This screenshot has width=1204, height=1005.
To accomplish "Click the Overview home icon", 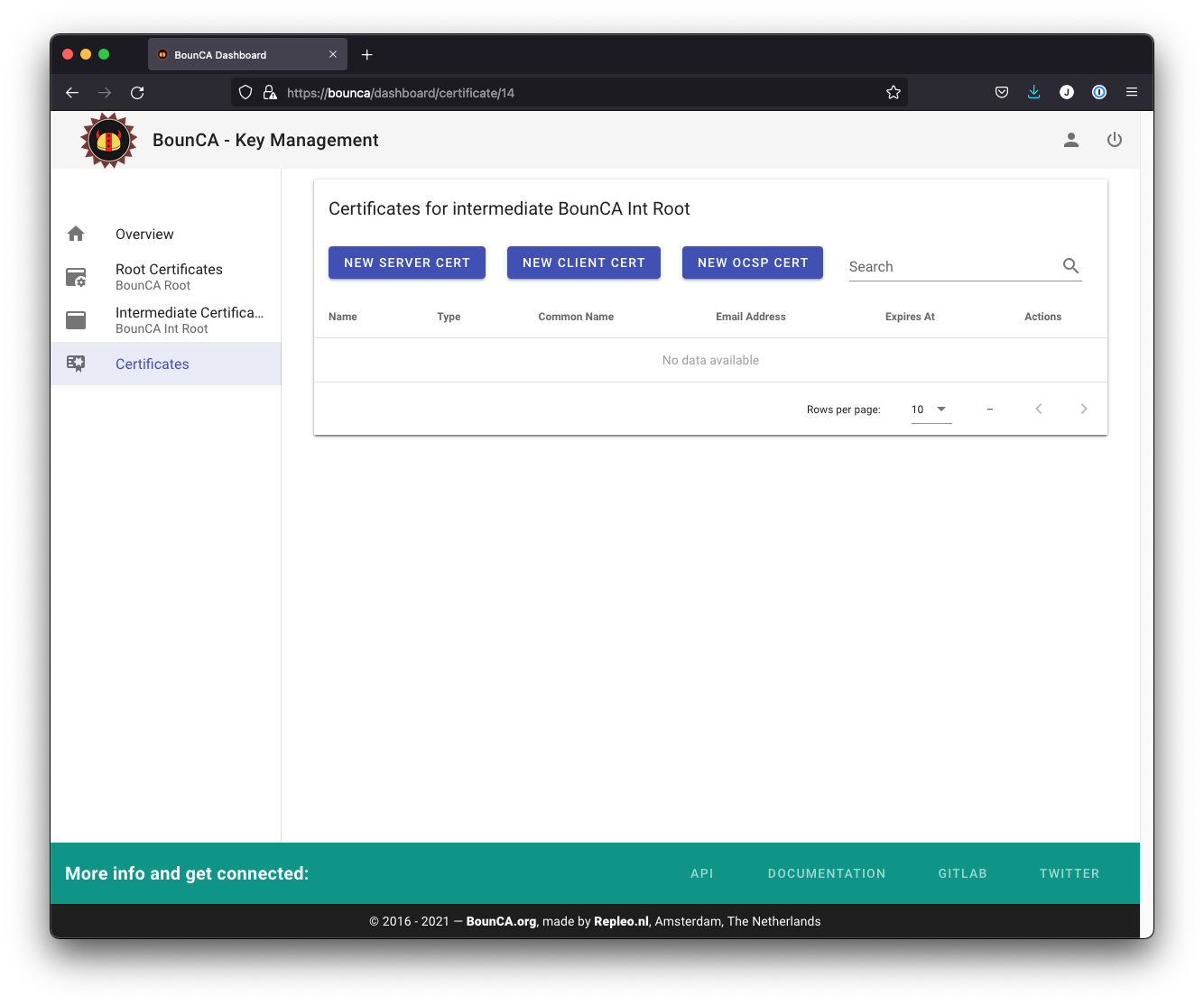I will point(76,234).
